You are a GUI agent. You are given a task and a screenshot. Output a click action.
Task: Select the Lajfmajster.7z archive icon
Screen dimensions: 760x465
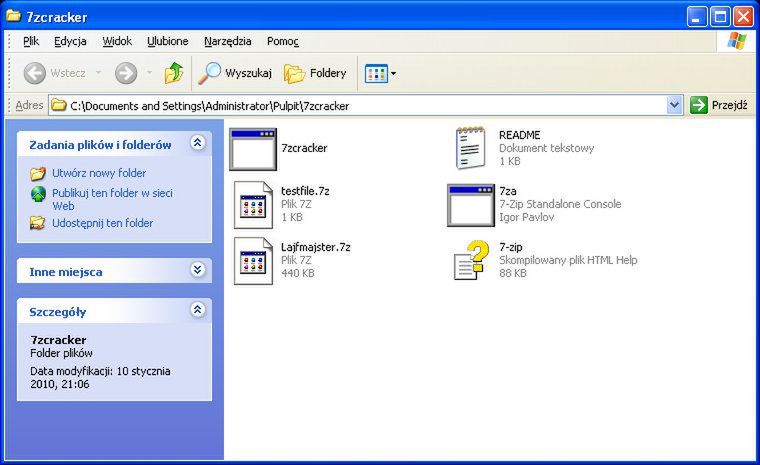click(x=253, y=261)
